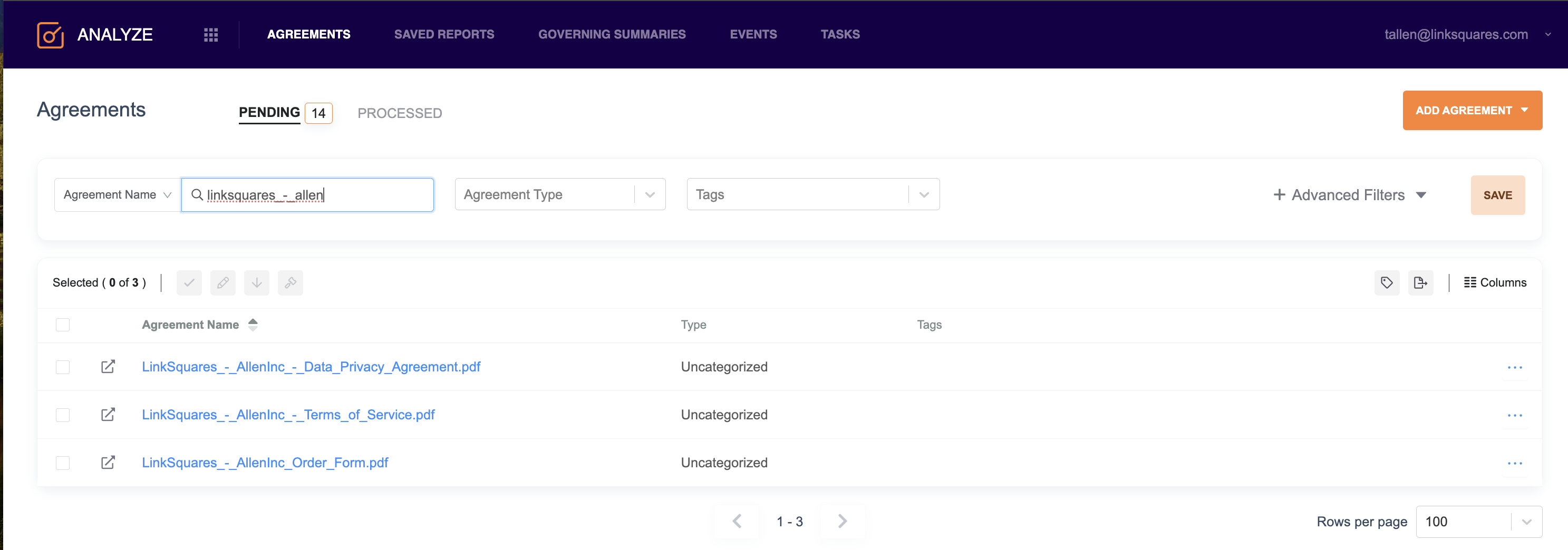
Task: Click Uncategorized in Order_Form row
Action: (x=724, y=463)
